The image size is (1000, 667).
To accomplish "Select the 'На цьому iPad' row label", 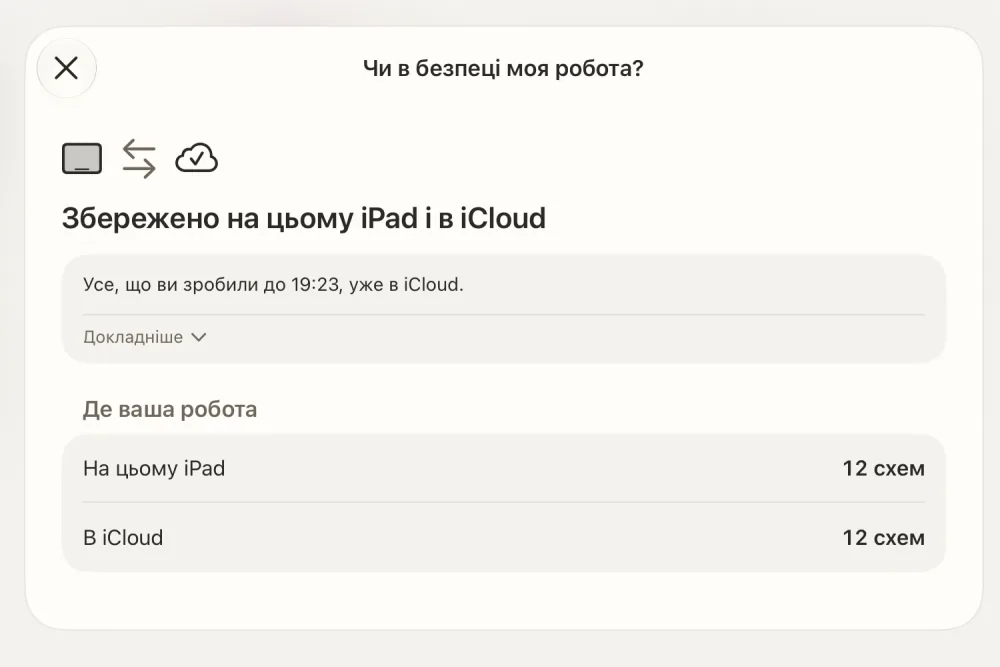I will pos(154,469).
